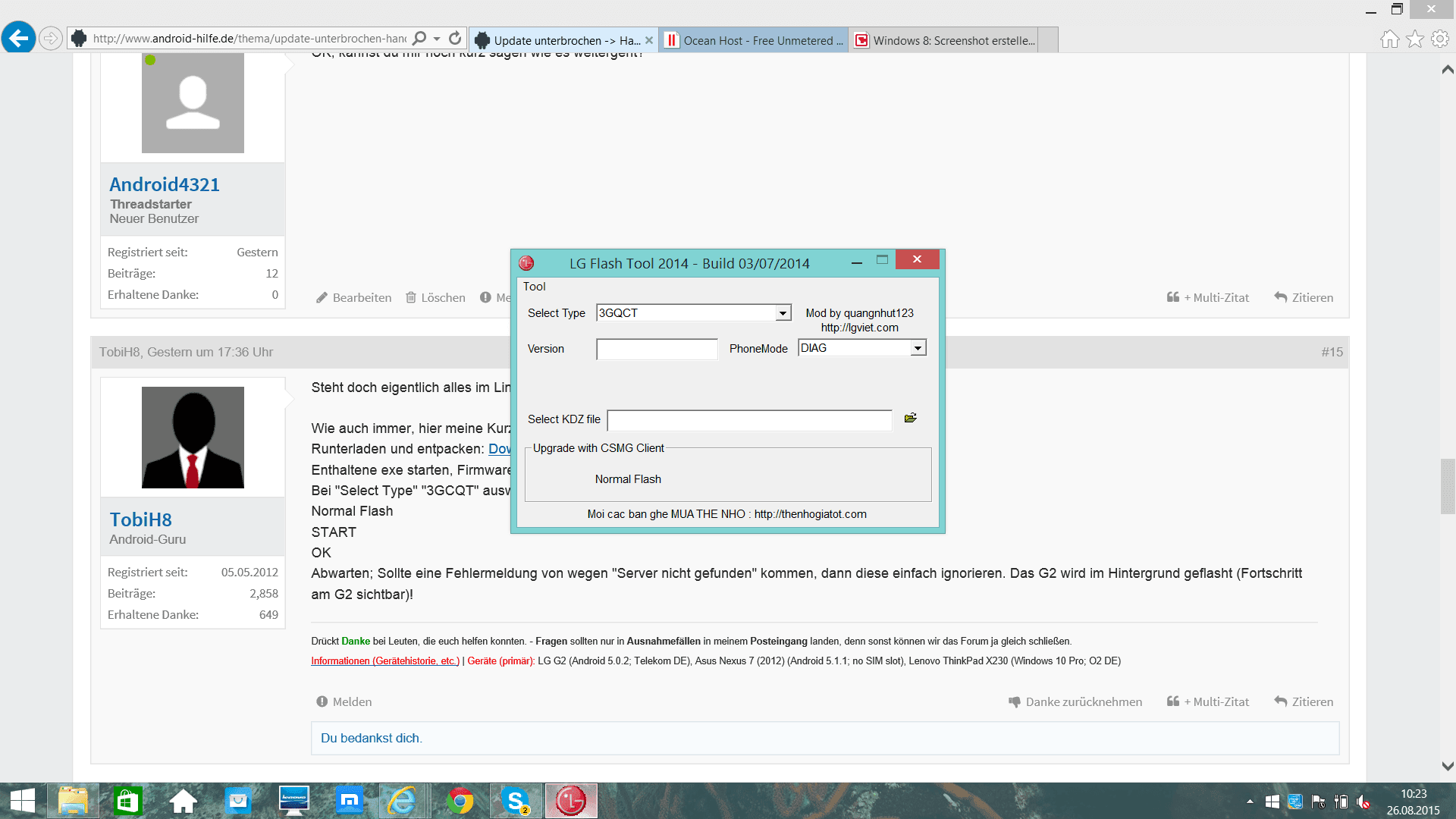Click the address bar search magnifier icon
Screen dimensions: 1456x819
coord(419,38)
